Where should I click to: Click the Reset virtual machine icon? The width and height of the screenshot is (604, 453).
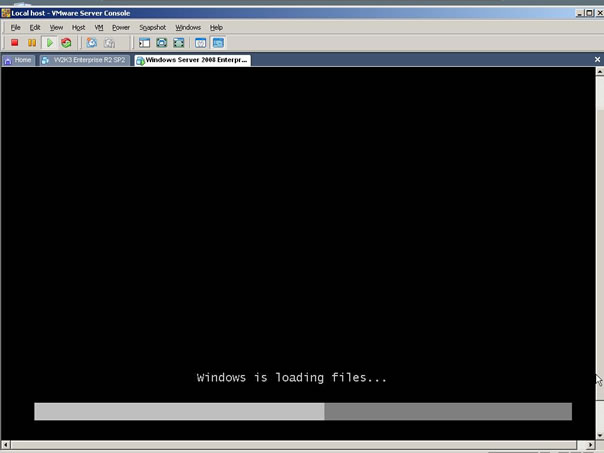[x=66, y=43]
